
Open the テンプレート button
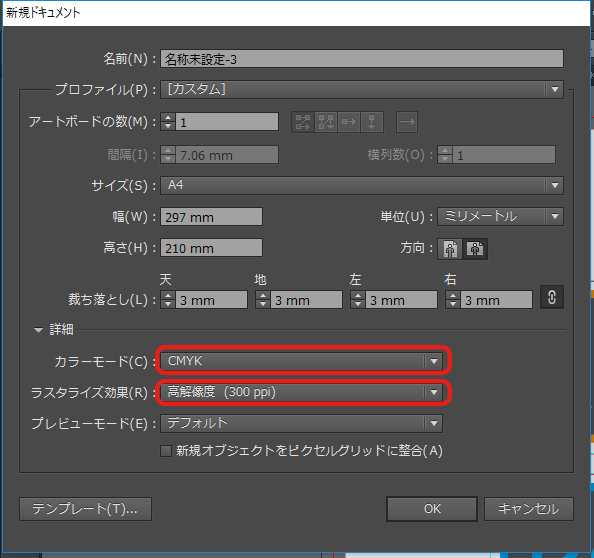click(x=86, y=509)
